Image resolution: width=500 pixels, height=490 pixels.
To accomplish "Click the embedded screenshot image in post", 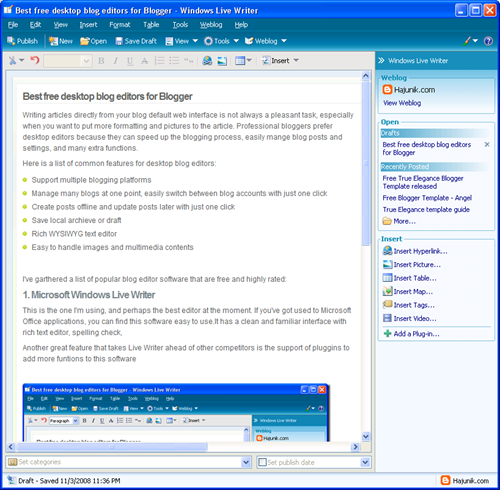I will (176, 412).
